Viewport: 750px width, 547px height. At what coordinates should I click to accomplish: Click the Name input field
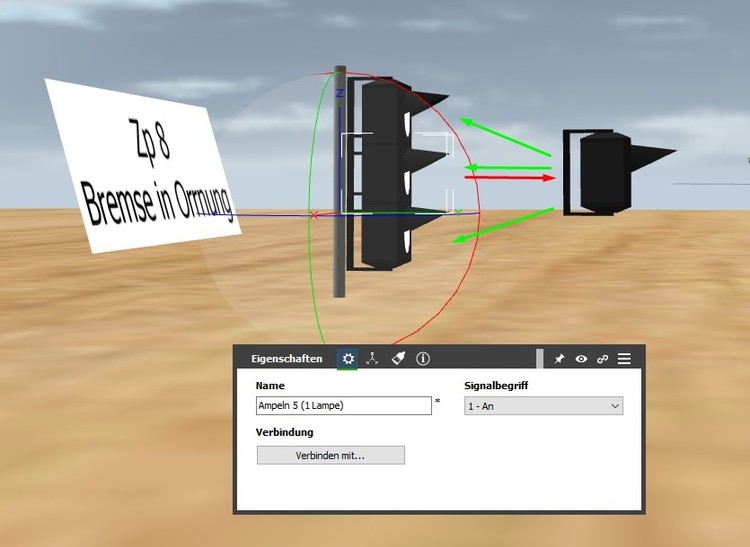(343, 405)
